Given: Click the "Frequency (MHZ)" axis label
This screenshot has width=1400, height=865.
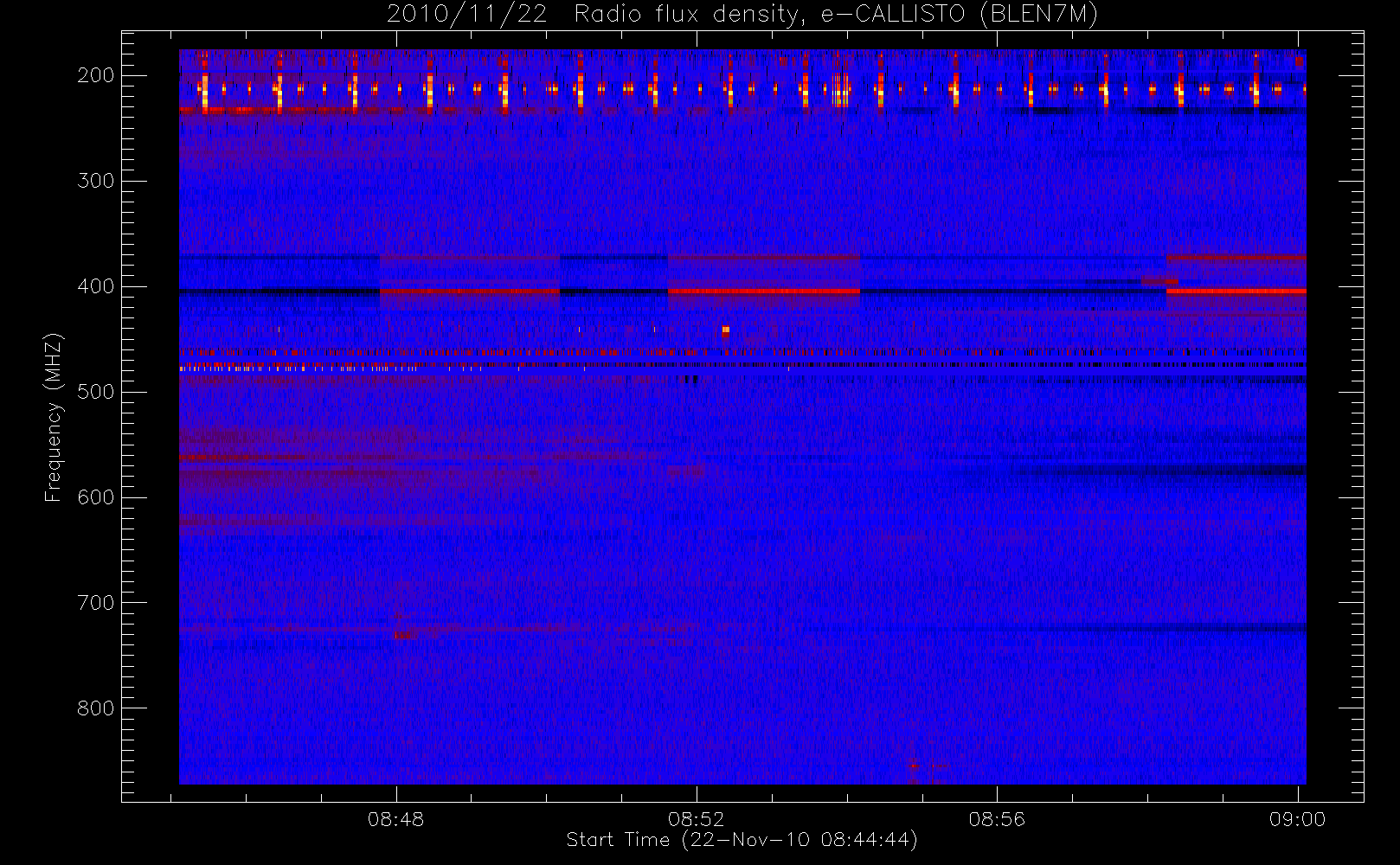Looking at the screenshot, I should point(54,417).
